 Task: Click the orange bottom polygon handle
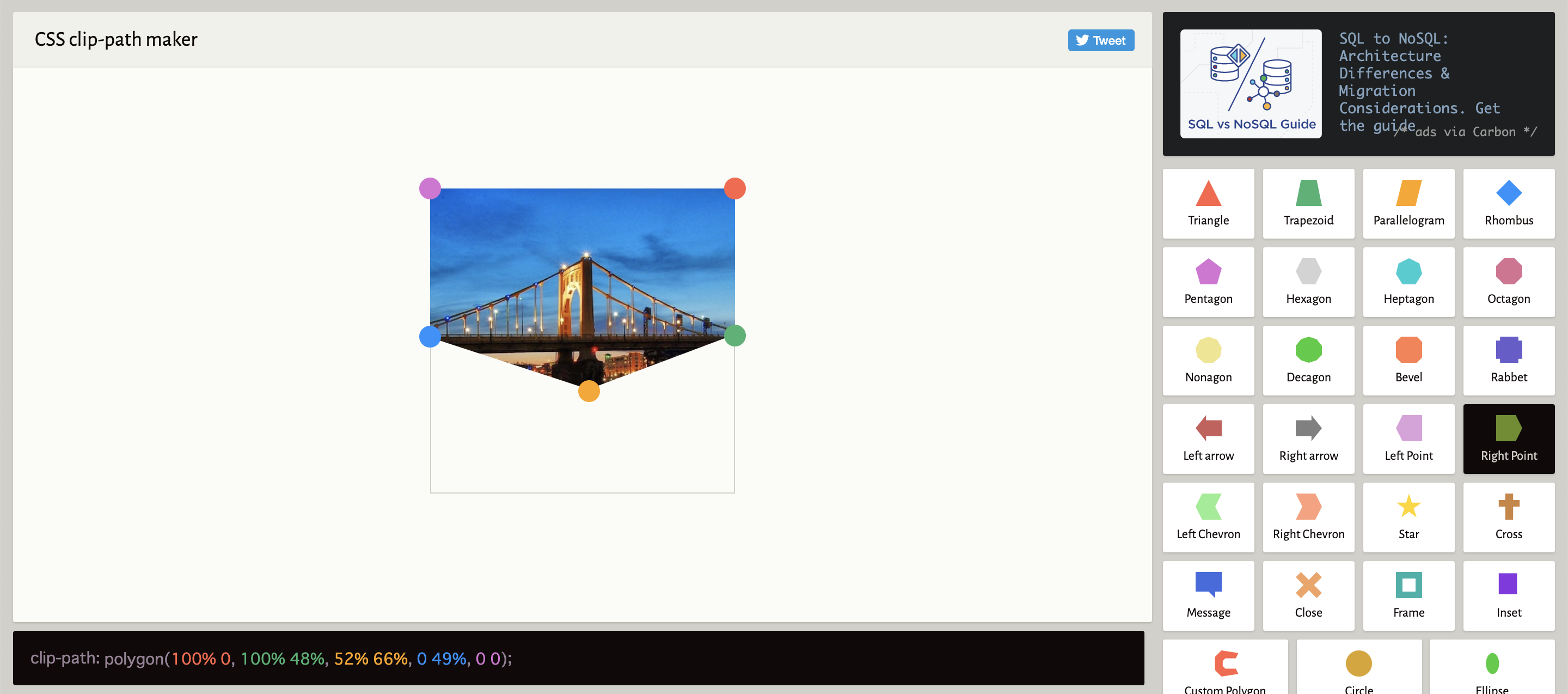pyautogui.click(x=589, y=391)
